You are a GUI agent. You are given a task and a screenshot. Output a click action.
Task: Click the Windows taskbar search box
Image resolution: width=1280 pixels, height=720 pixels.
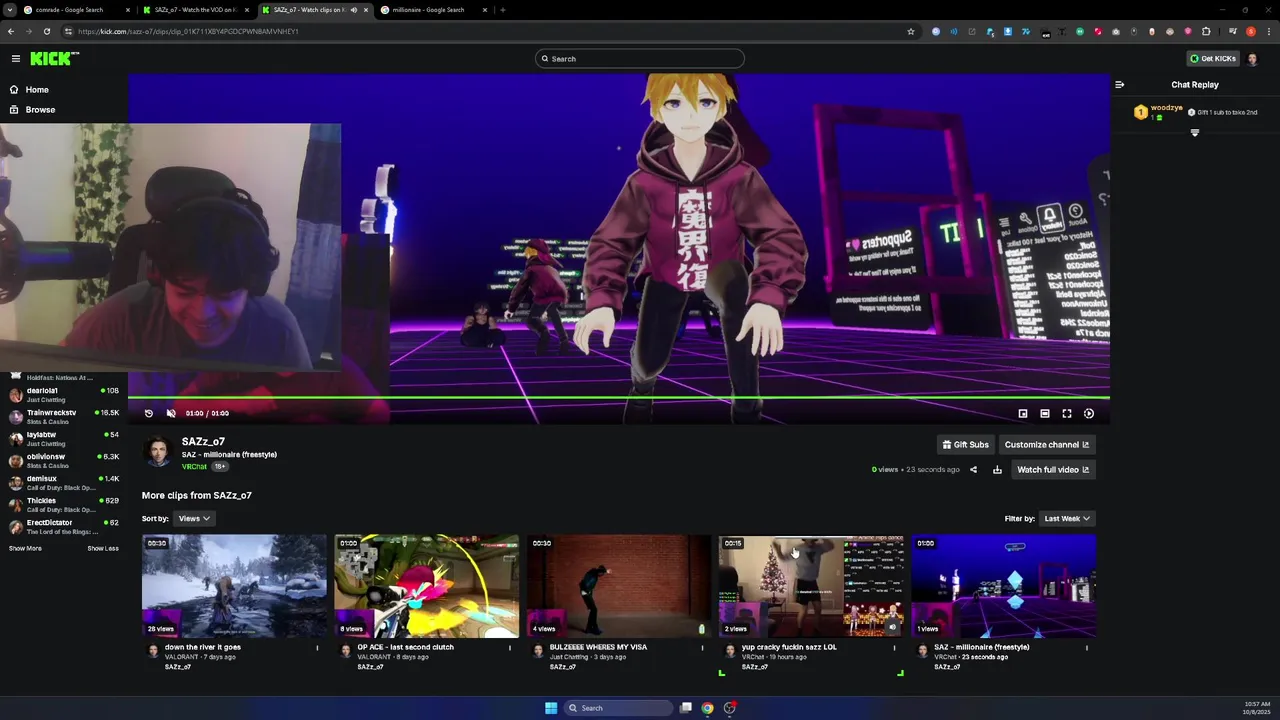[617, 708]
